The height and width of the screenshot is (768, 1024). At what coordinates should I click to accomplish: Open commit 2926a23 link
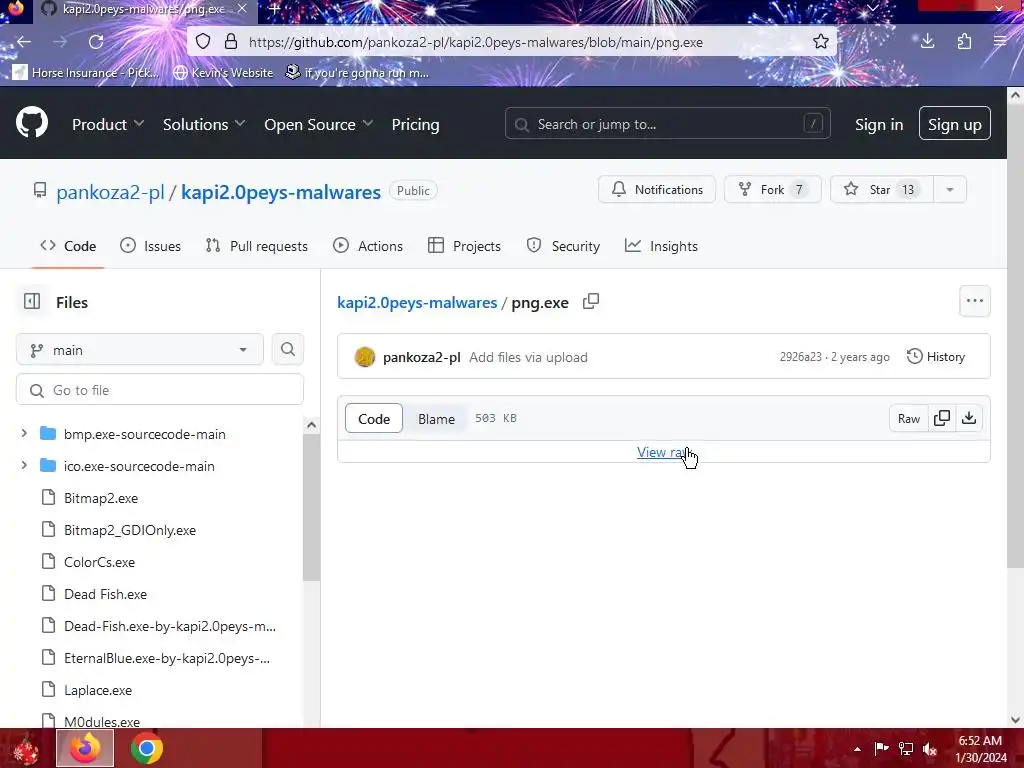point(800,357)
